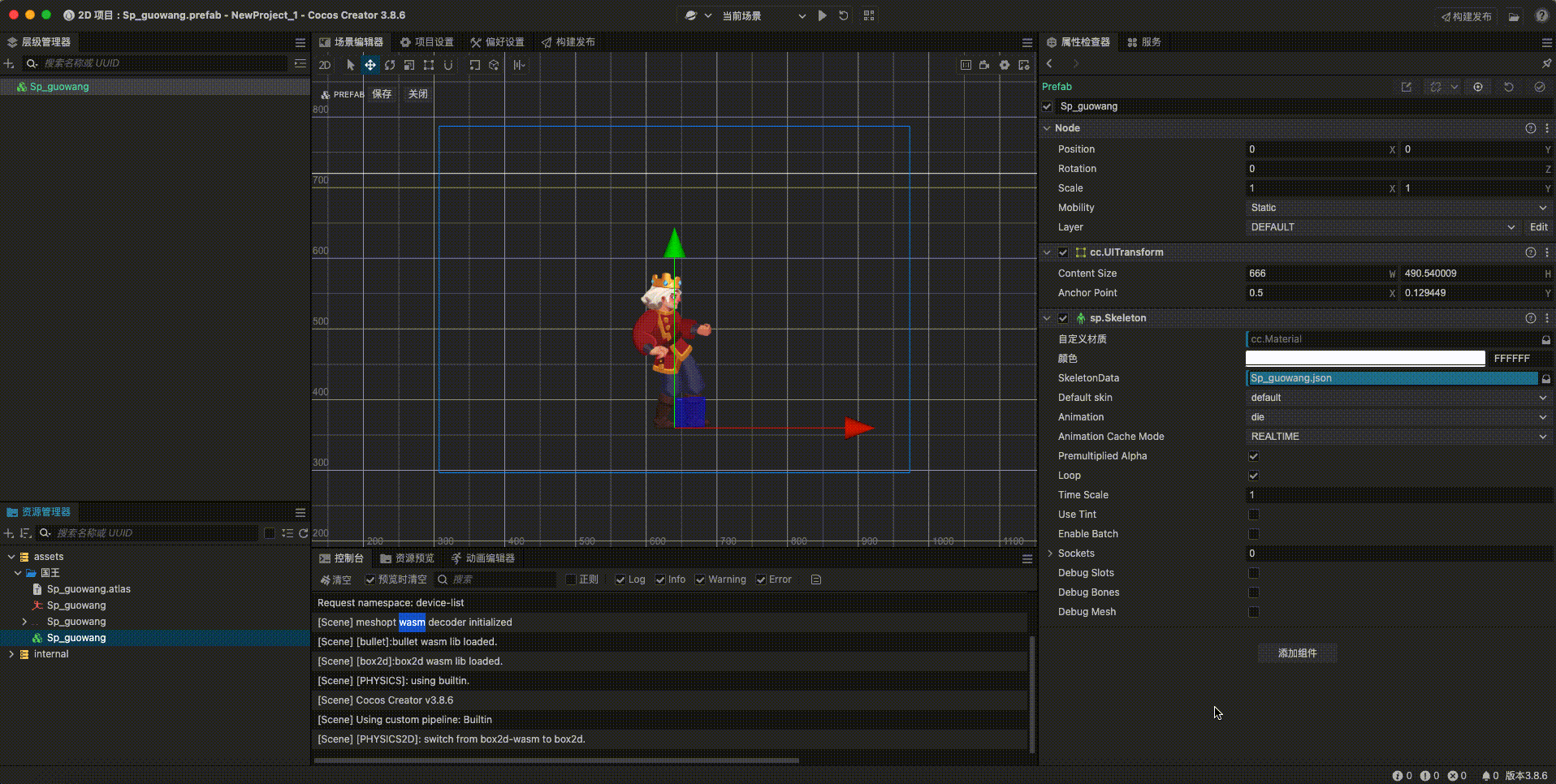Select the scale tool in scene toolbar

(x=409, y=65)
